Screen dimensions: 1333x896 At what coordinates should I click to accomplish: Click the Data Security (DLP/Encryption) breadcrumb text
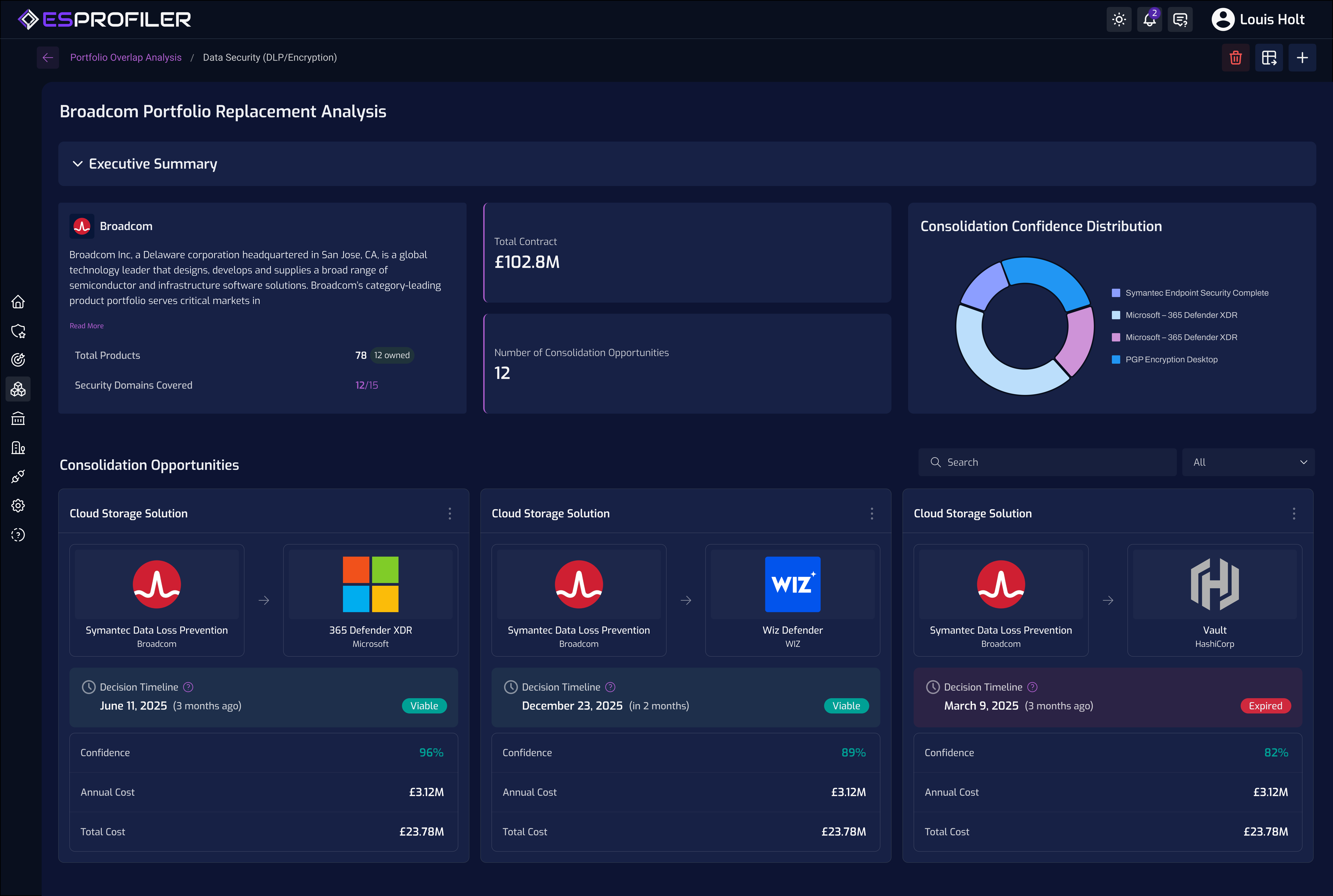270,58
